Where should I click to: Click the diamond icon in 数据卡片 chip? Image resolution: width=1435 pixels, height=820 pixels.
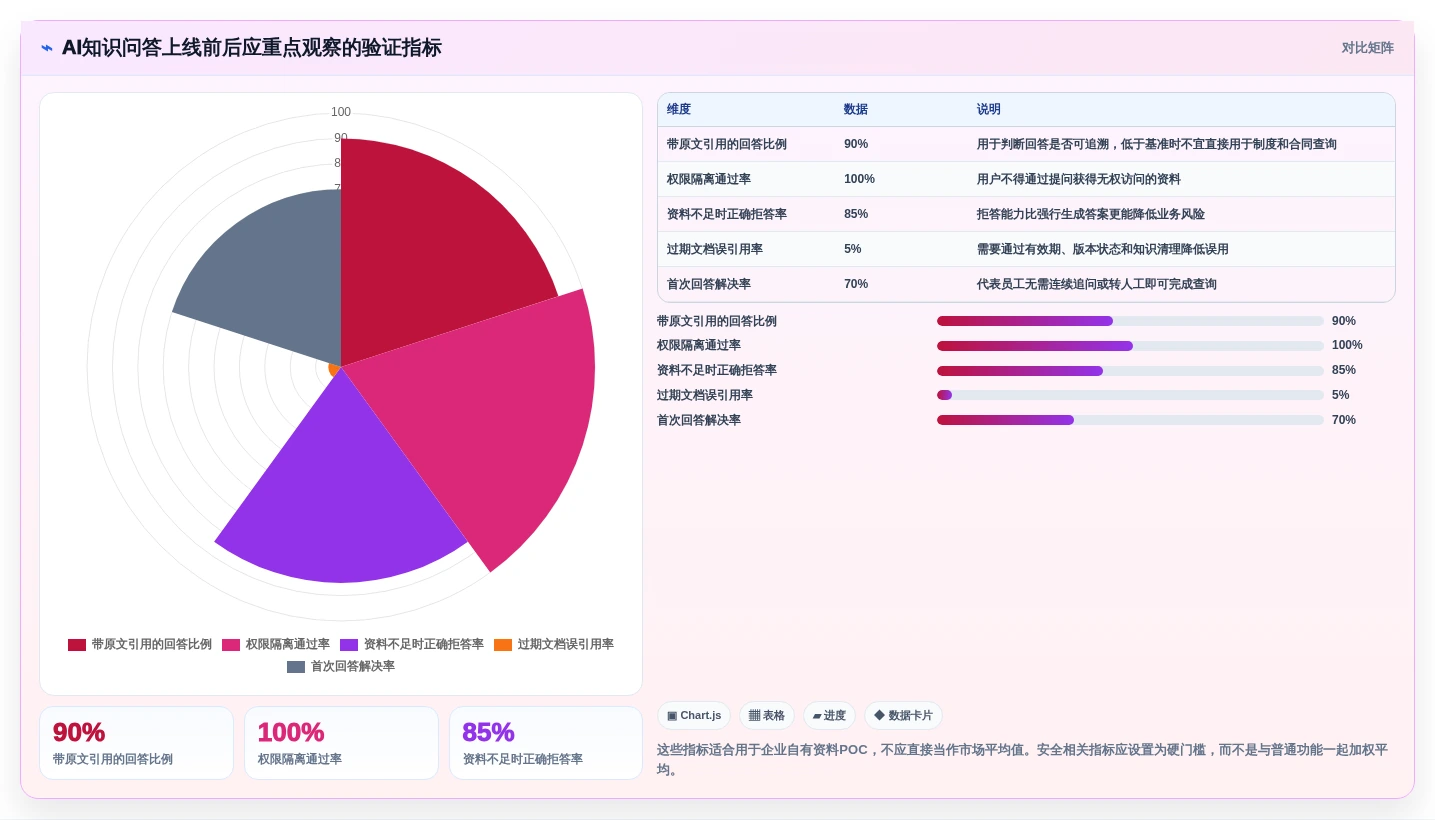[x=879, y=716]
